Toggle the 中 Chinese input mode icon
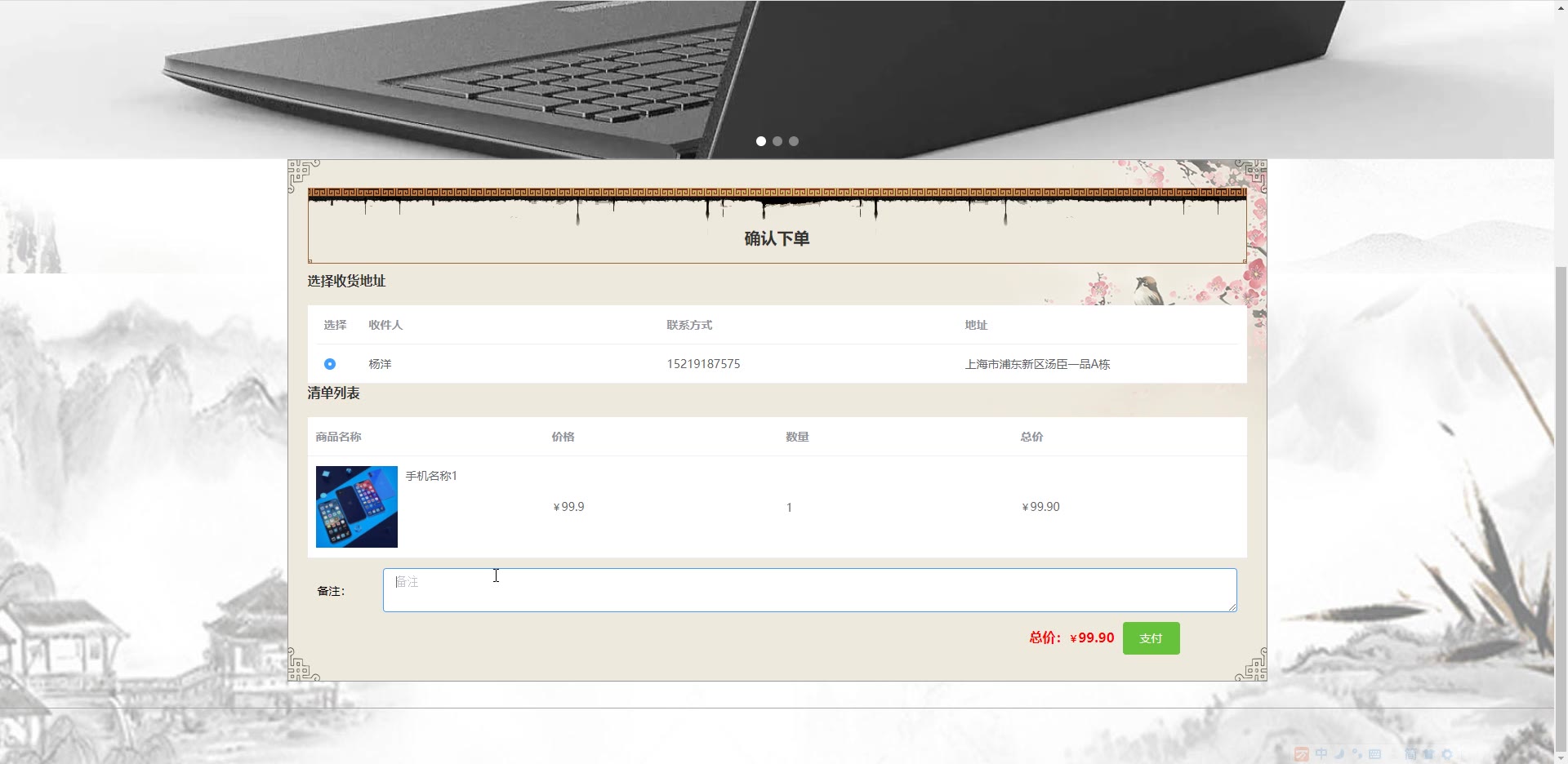 pos(1321,754)
